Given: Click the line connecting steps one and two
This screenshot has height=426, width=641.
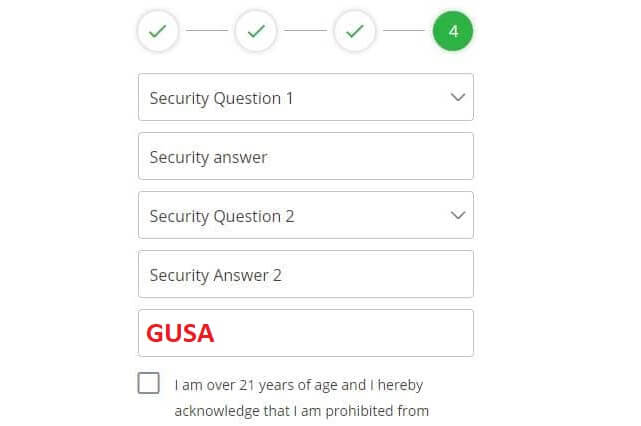Looking at the screenshot, I should point(207,31).
